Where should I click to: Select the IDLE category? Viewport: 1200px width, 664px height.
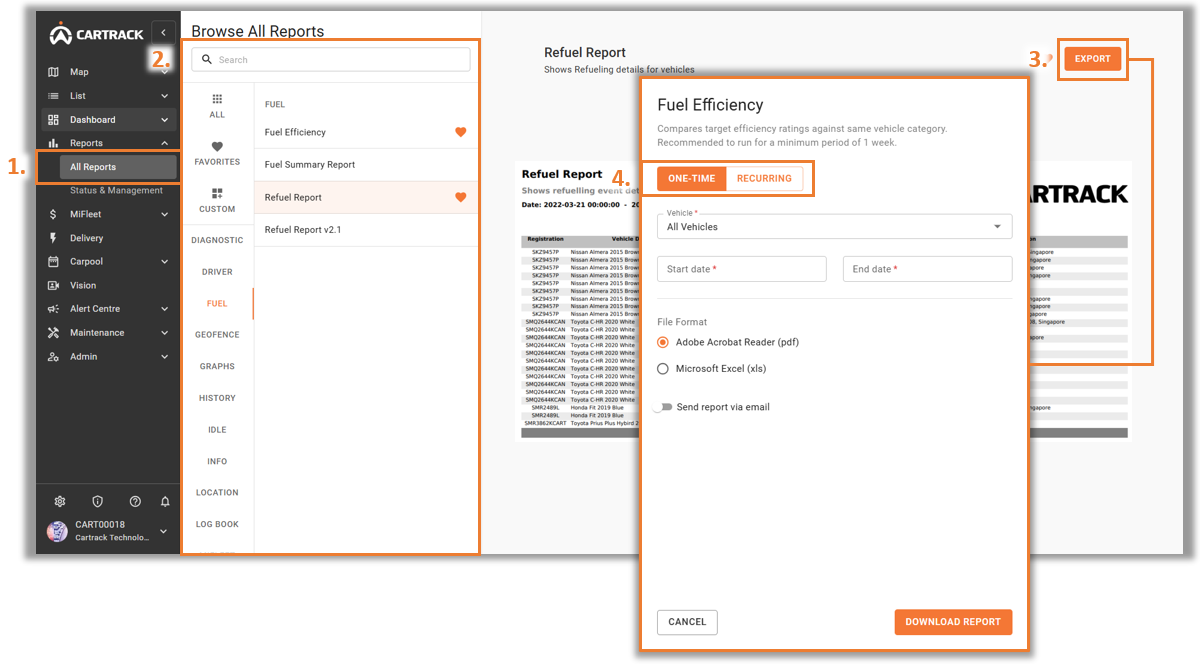pyautogui.click(x=217, y=430)
